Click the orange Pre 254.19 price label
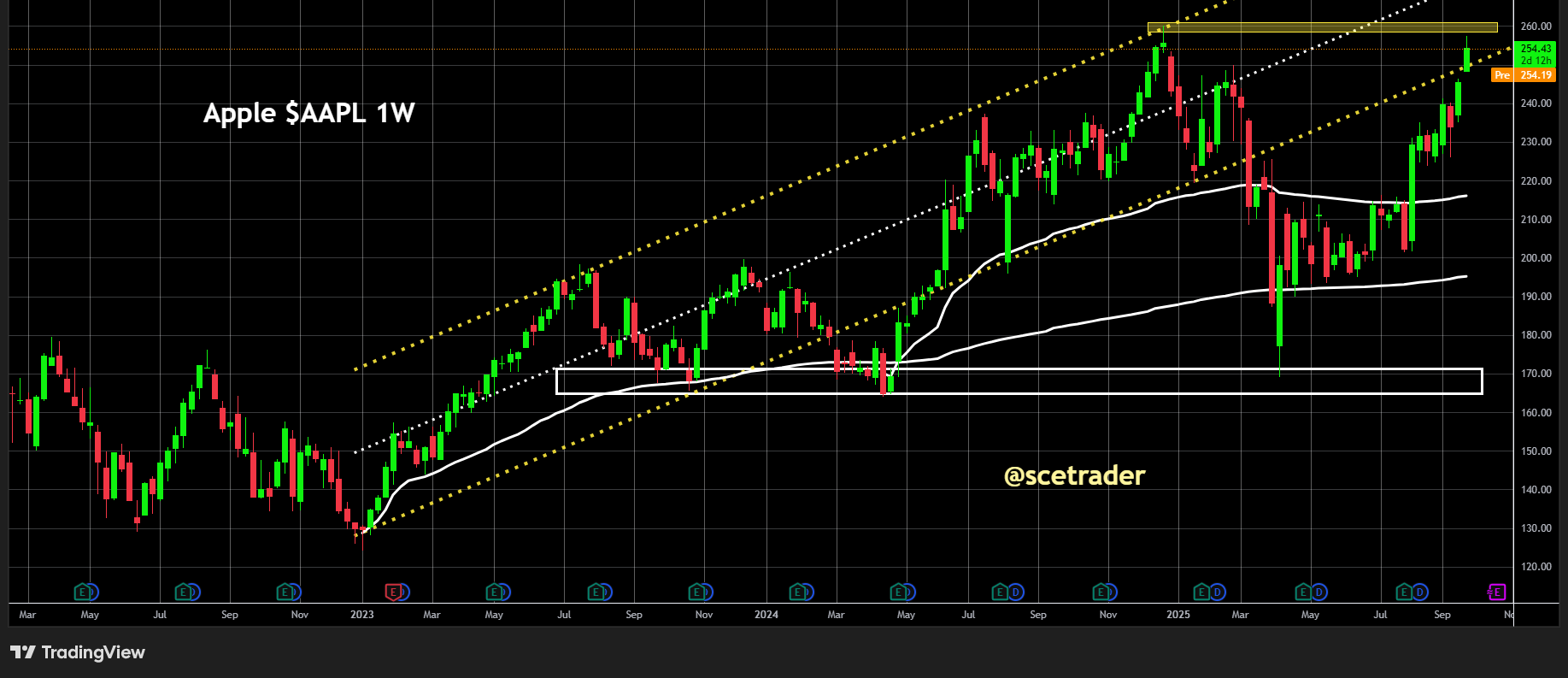 tap(1524, 75)
